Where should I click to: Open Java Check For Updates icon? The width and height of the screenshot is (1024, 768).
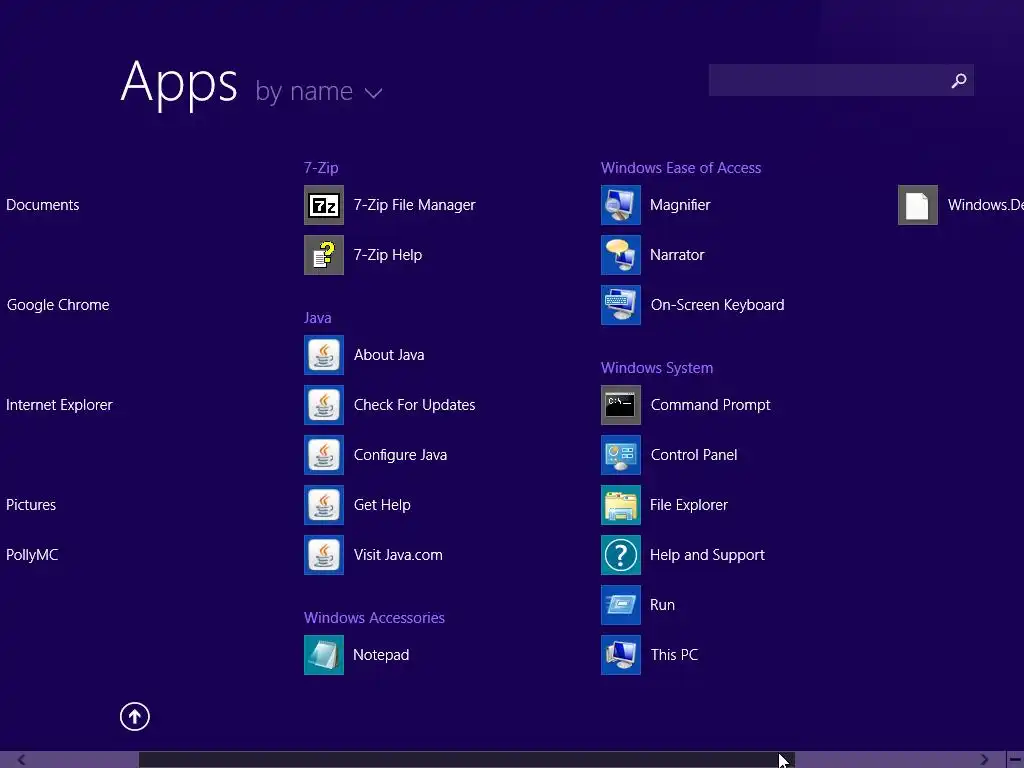[324, 405]
